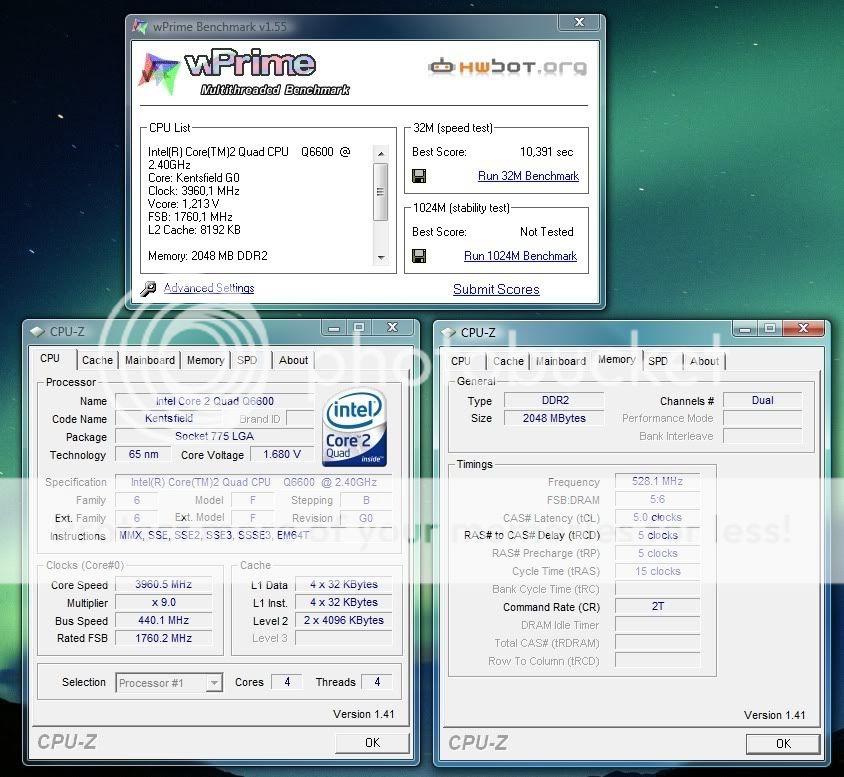844x777 pixels.
Task: Click OK in the right CPU-Z window
Action: pyautogui.click(x=783, y=744)
